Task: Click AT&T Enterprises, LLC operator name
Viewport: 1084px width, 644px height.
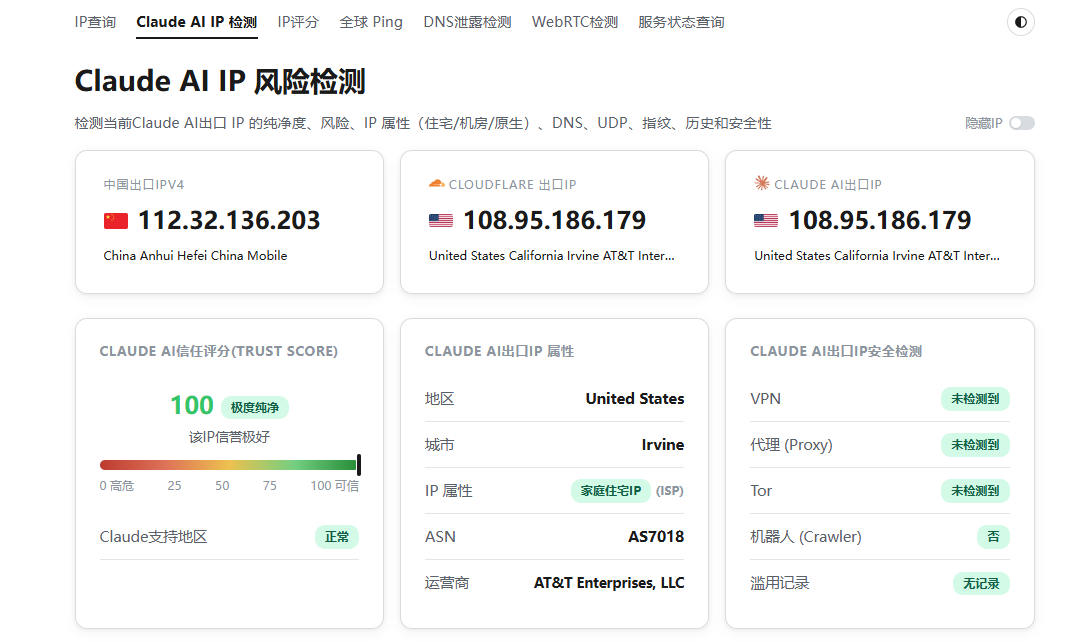Action: (x=608, y=583)
